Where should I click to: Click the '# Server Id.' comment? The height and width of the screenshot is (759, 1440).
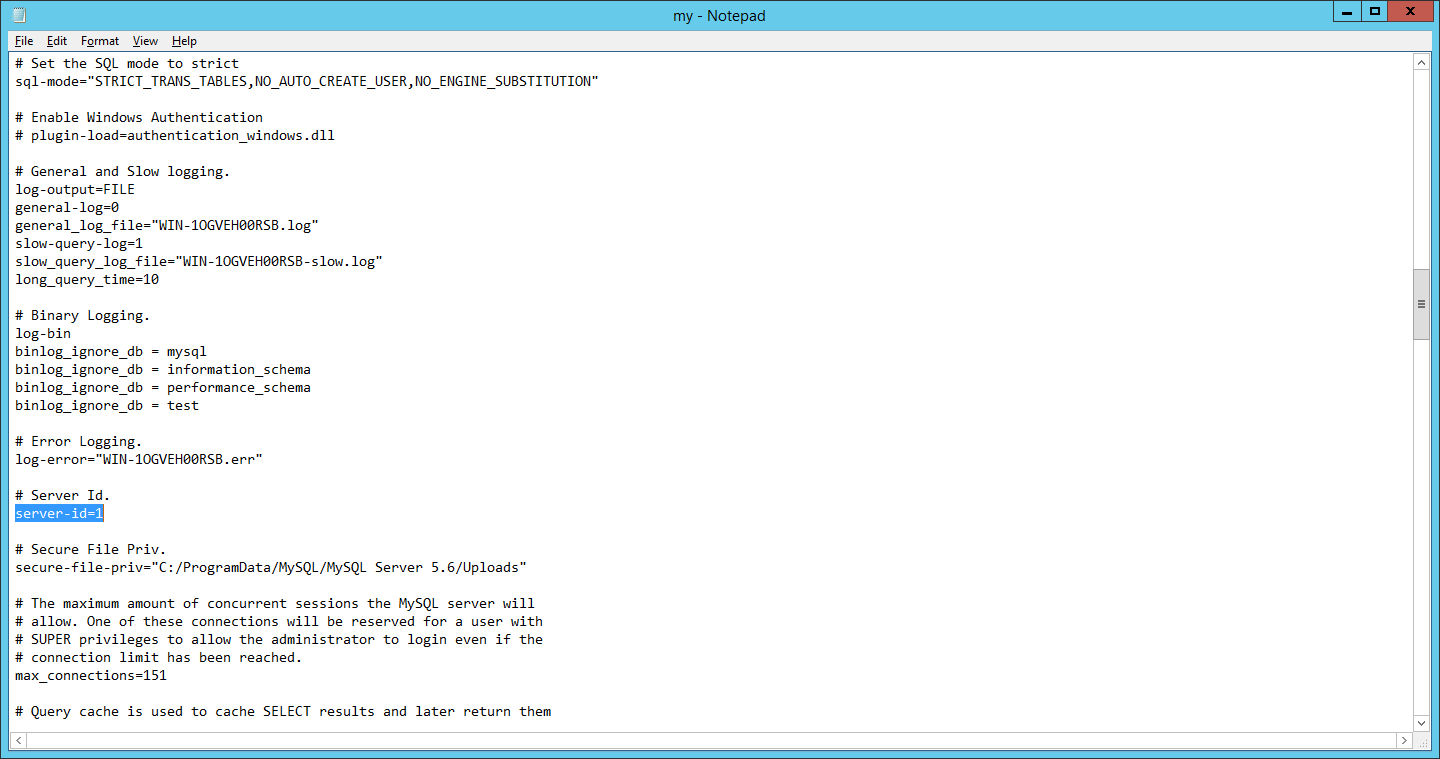click(x=63, y=495)
